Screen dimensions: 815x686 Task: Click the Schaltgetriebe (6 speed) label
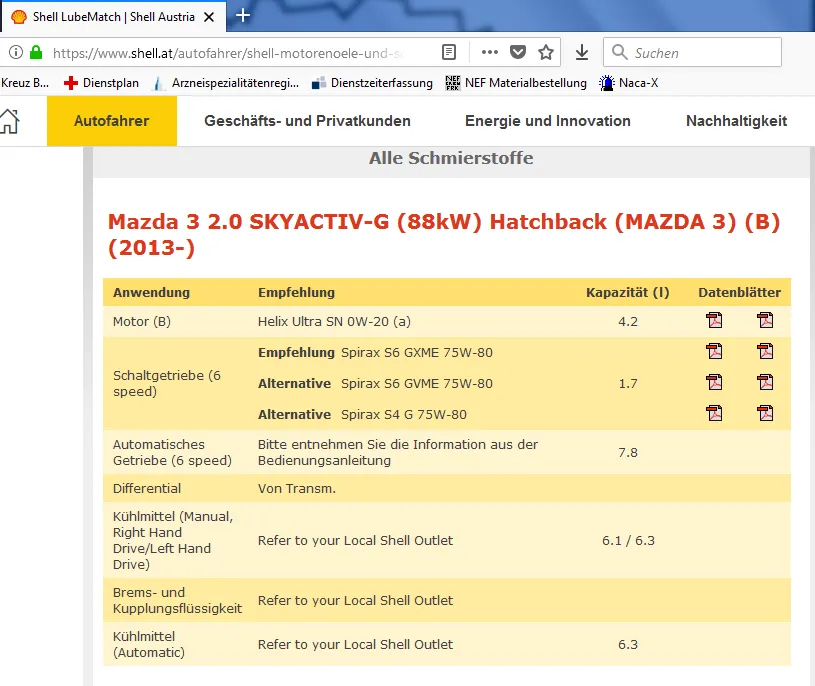point(167,384)
